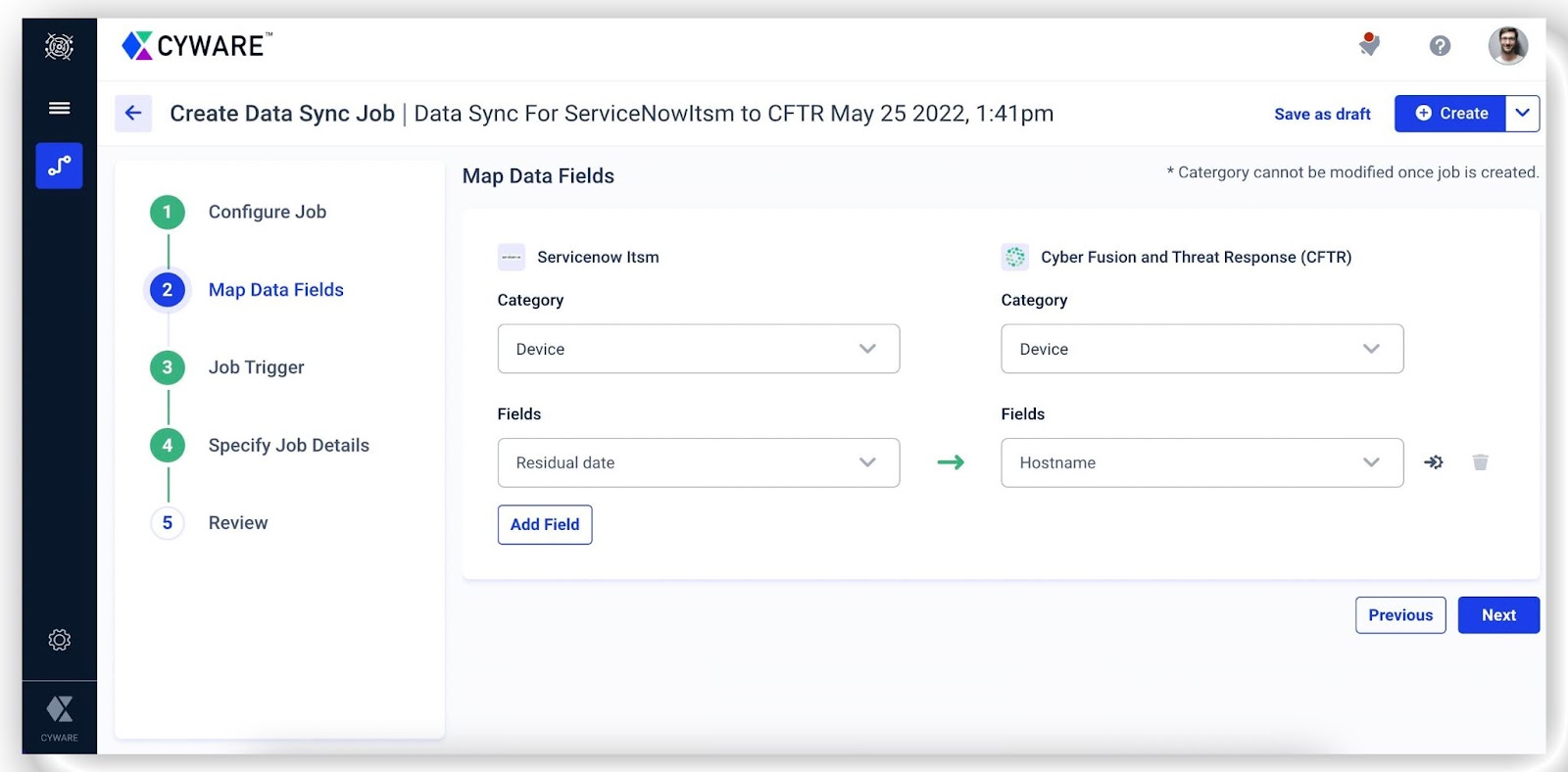The width and height of the screenshot is (1568, 772).
Task: Expand the CFTR Category dropdown
Action: (x=1201, y=349)
